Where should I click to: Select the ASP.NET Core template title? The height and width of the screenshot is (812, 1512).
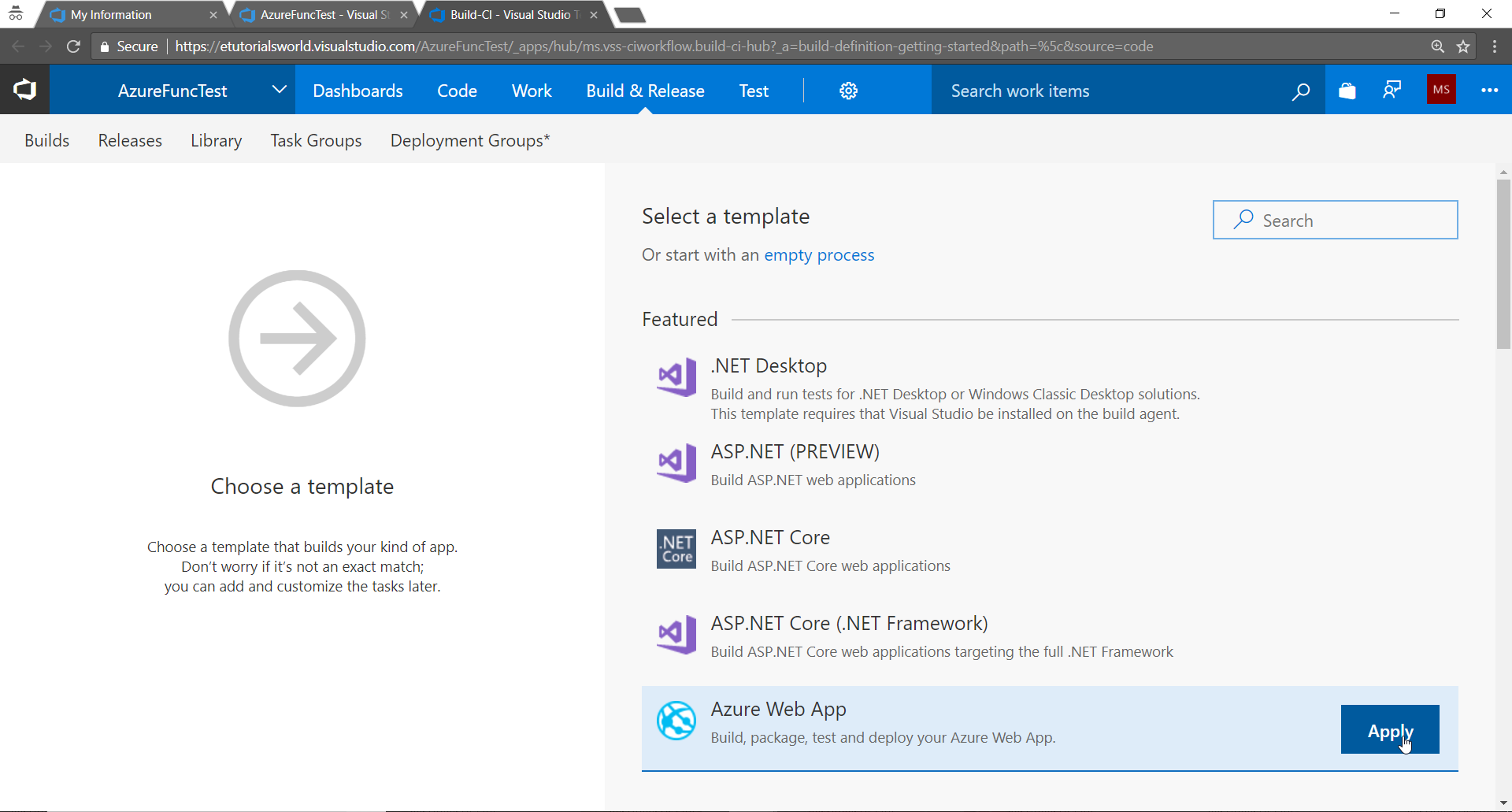click(x=770, y=537)
